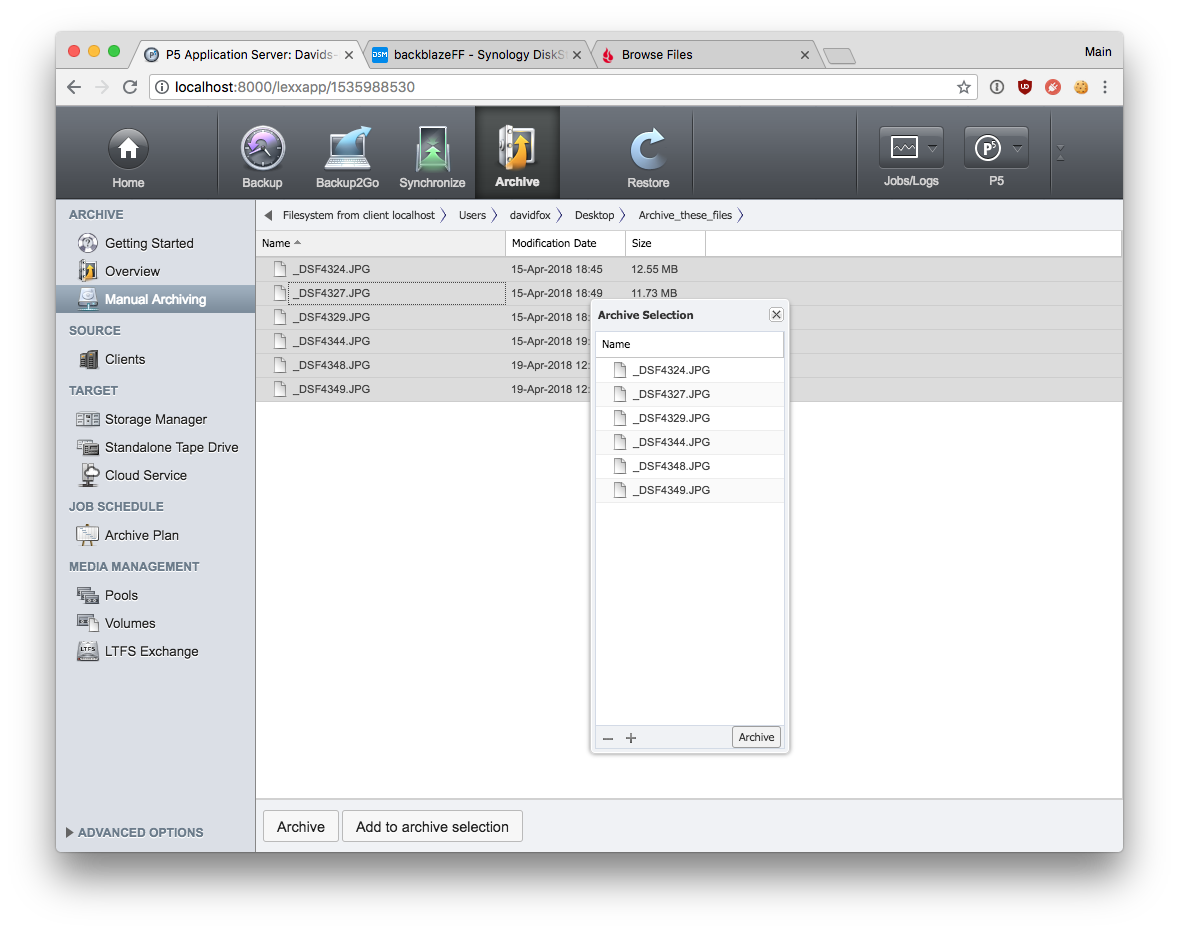This screenshot has height=932, width=1179.
Task: Expand Advanced Options section
Action: pos(135,832)
